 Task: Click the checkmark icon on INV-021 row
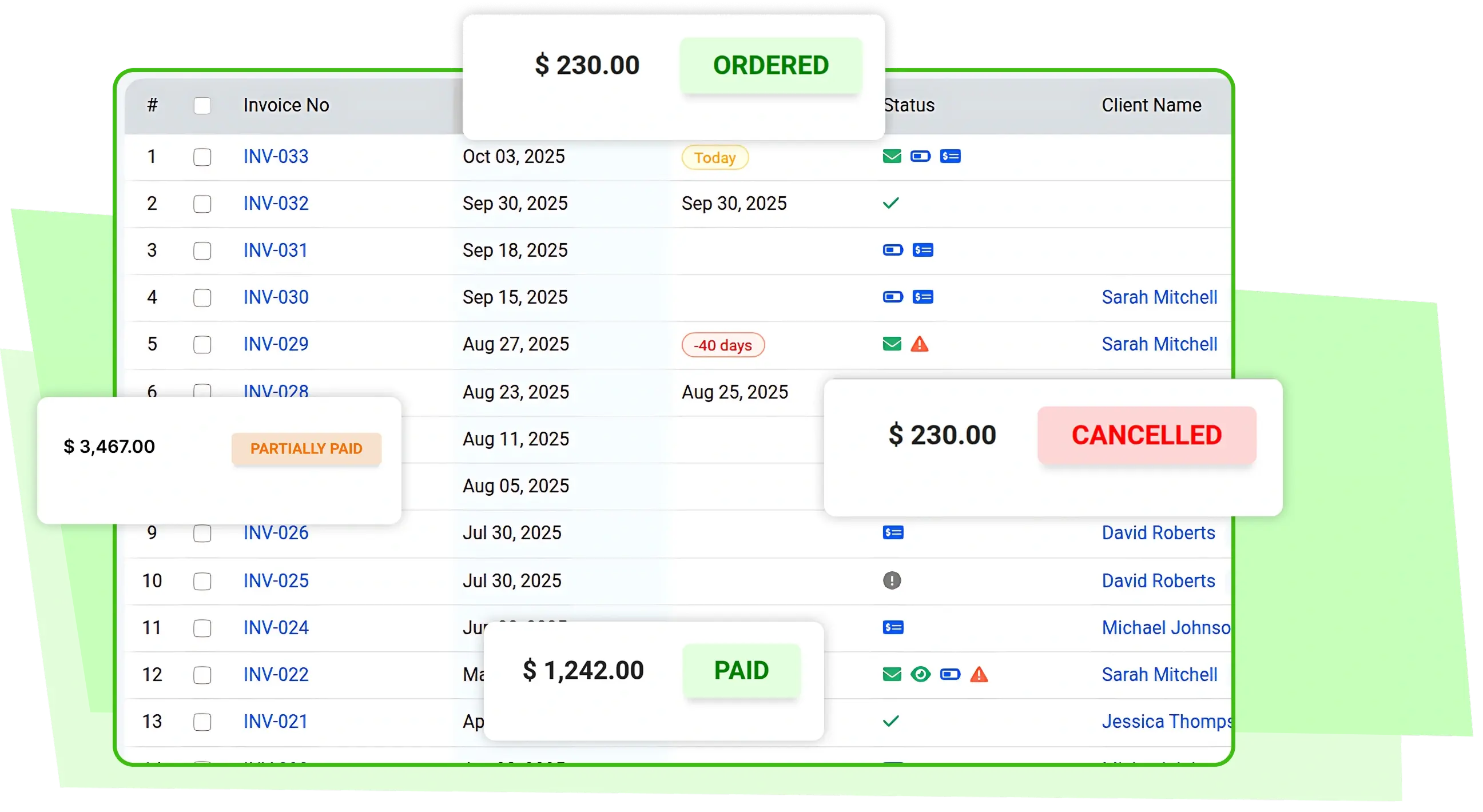click(x=892, y=721)
